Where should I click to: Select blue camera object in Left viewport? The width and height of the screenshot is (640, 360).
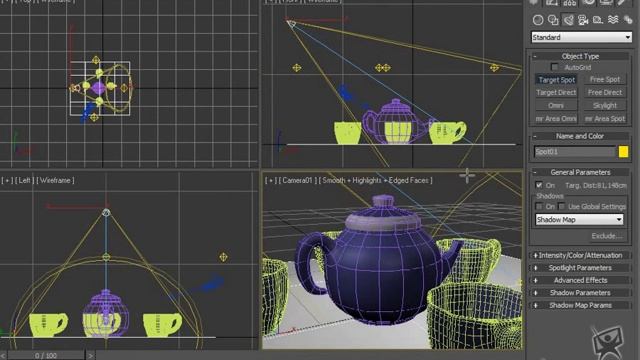211,283
